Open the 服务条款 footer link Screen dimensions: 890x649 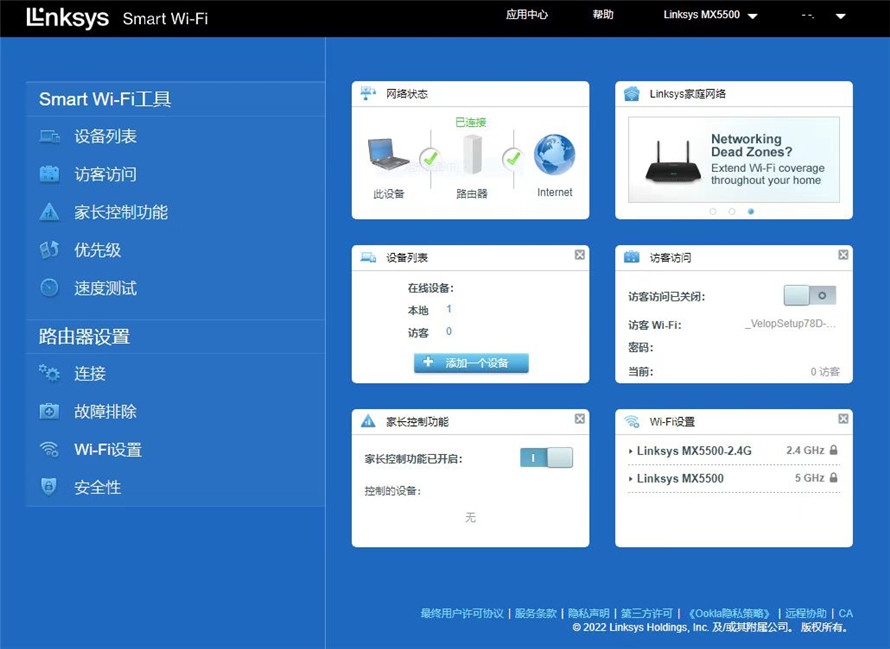pyautogui.click(x=535, y=613)
